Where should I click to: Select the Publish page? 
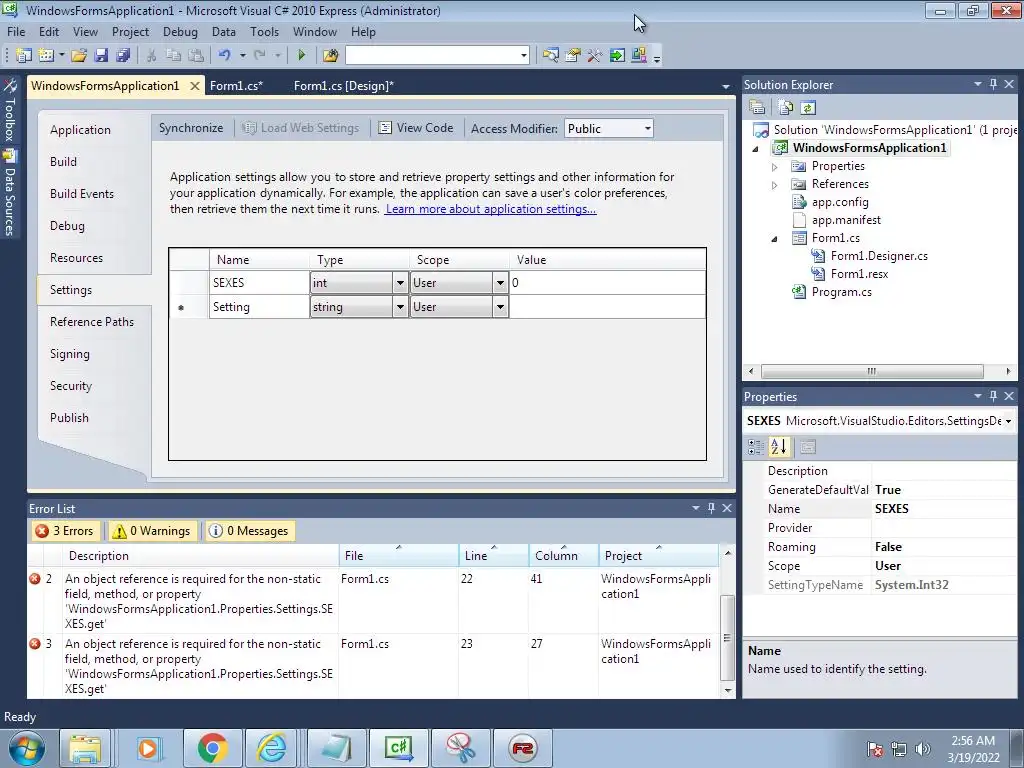click(x=69, y=418)
